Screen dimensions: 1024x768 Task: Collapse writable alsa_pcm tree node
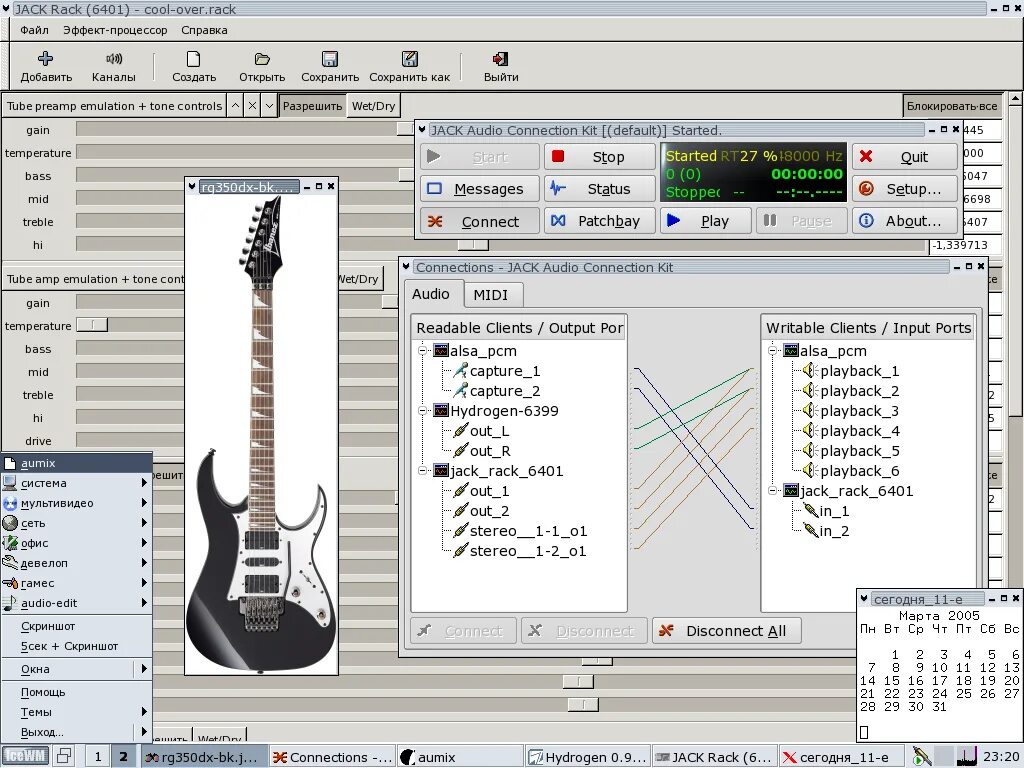(773, 351)
